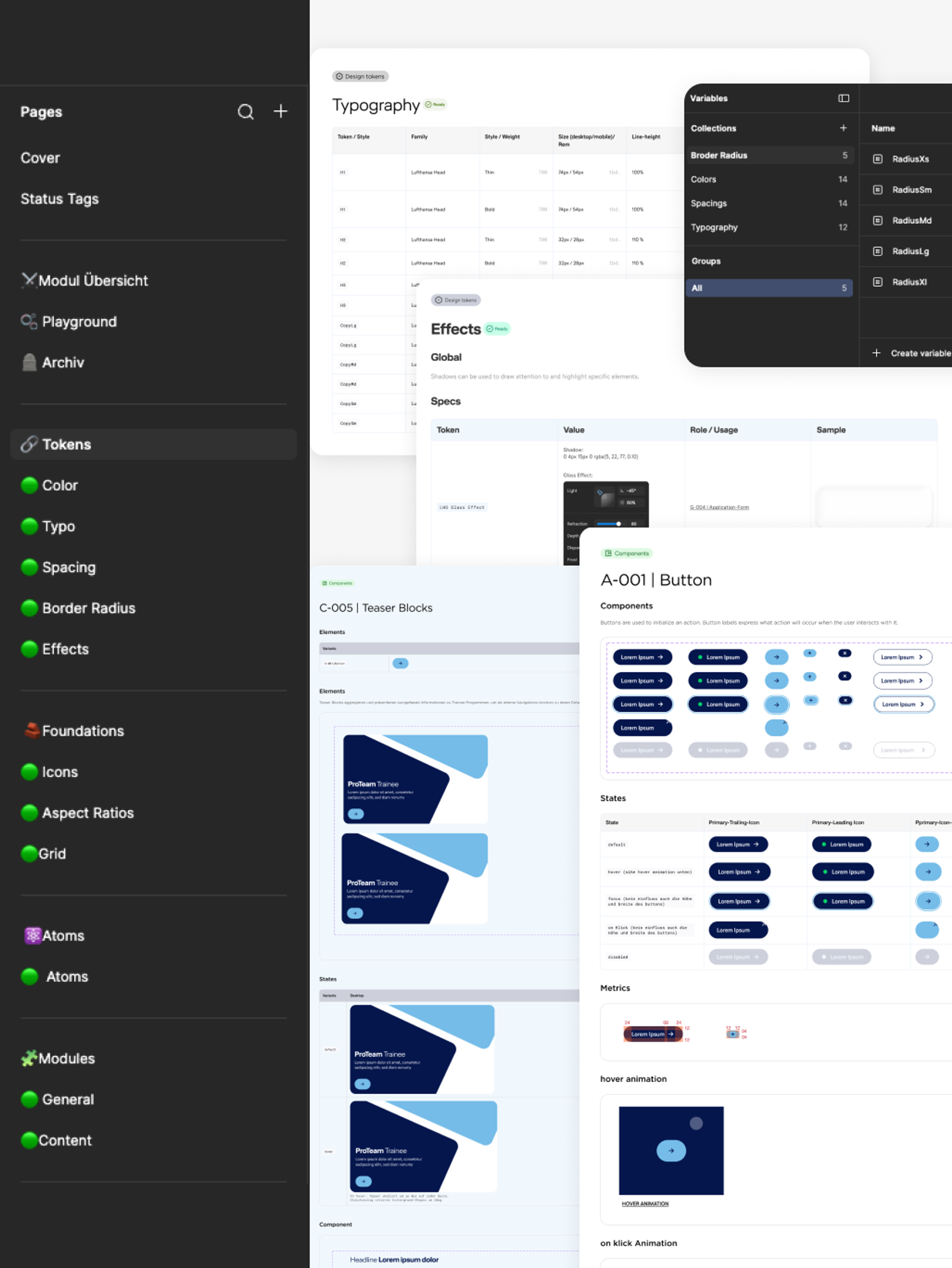Click the green status dot beside Color
The image size is (952, 1268).
[29, 486]
